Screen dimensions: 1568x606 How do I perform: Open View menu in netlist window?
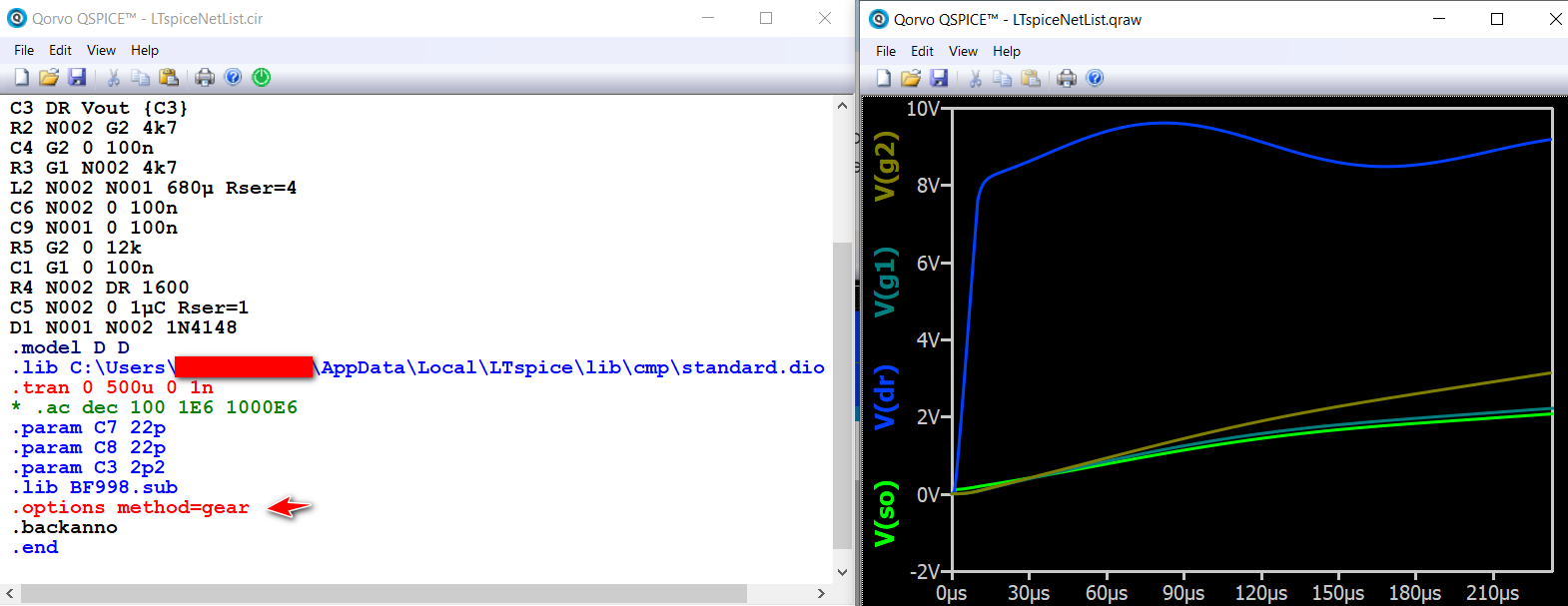pyautogui.click(x=101, y=50)
